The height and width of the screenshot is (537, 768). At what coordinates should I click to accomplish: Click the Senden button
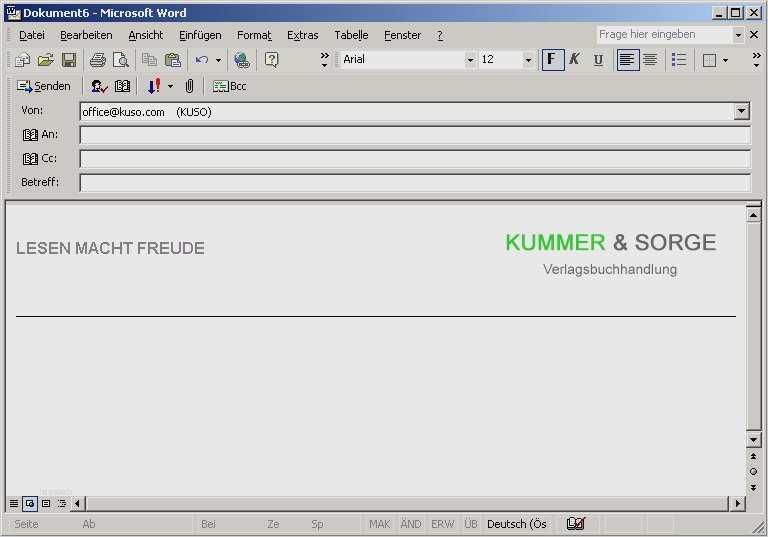click(44, 86)
